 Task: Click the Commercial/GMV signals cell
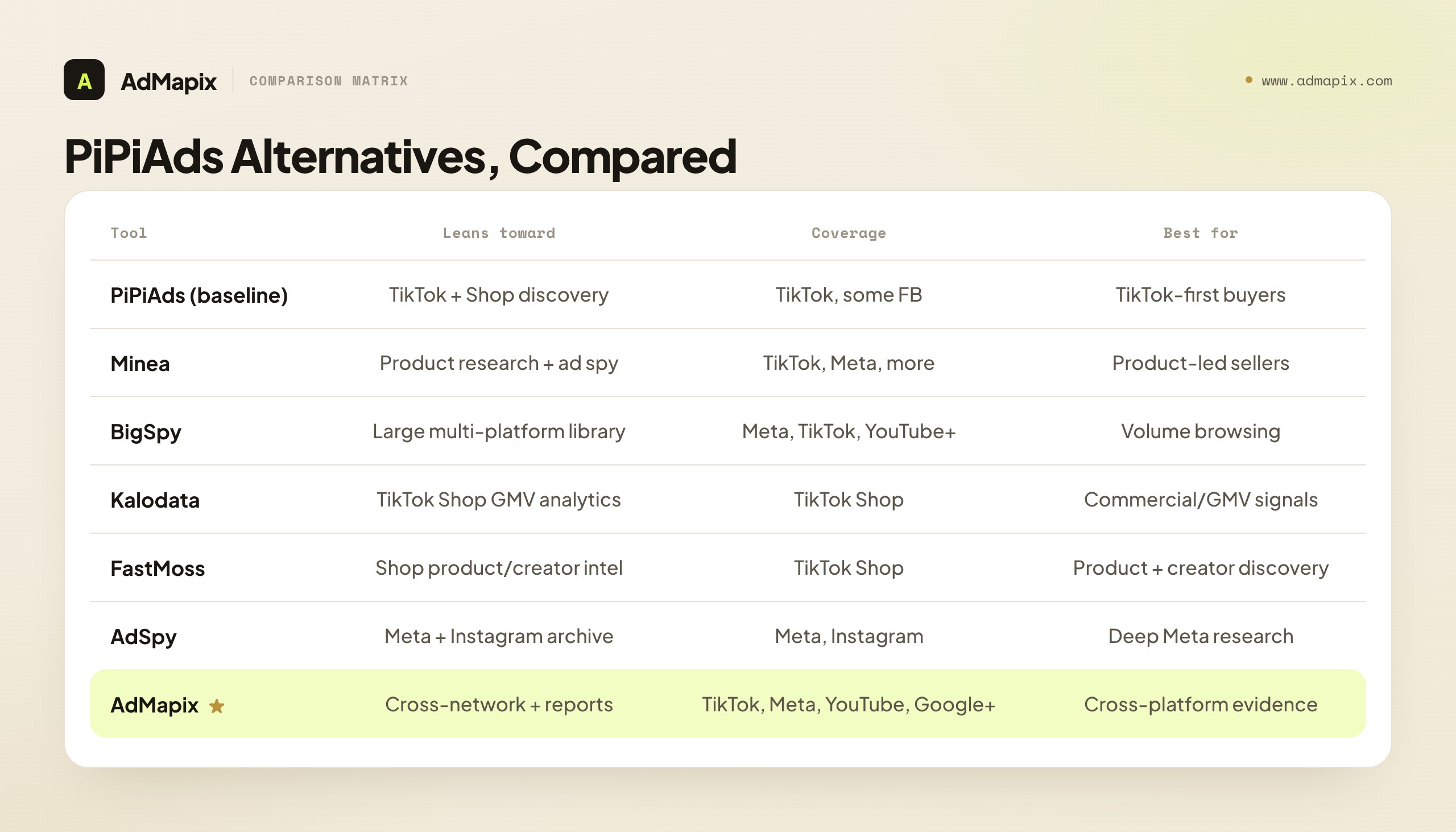1201,500
